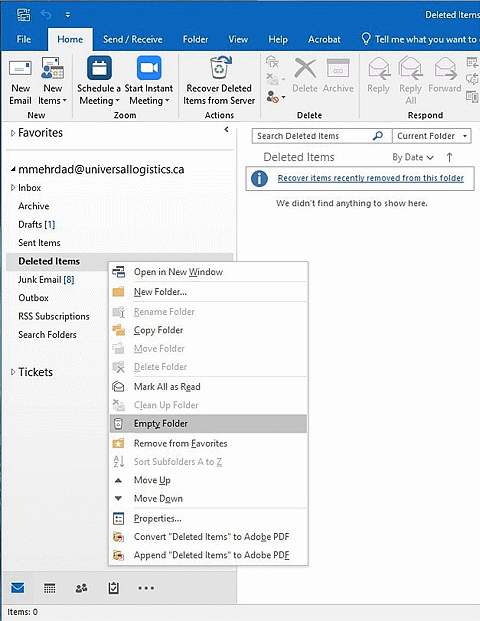This screenshot has width=480, height=621.
Task: Reverse sort order with up arrow
Action: [x=449, y=157]
